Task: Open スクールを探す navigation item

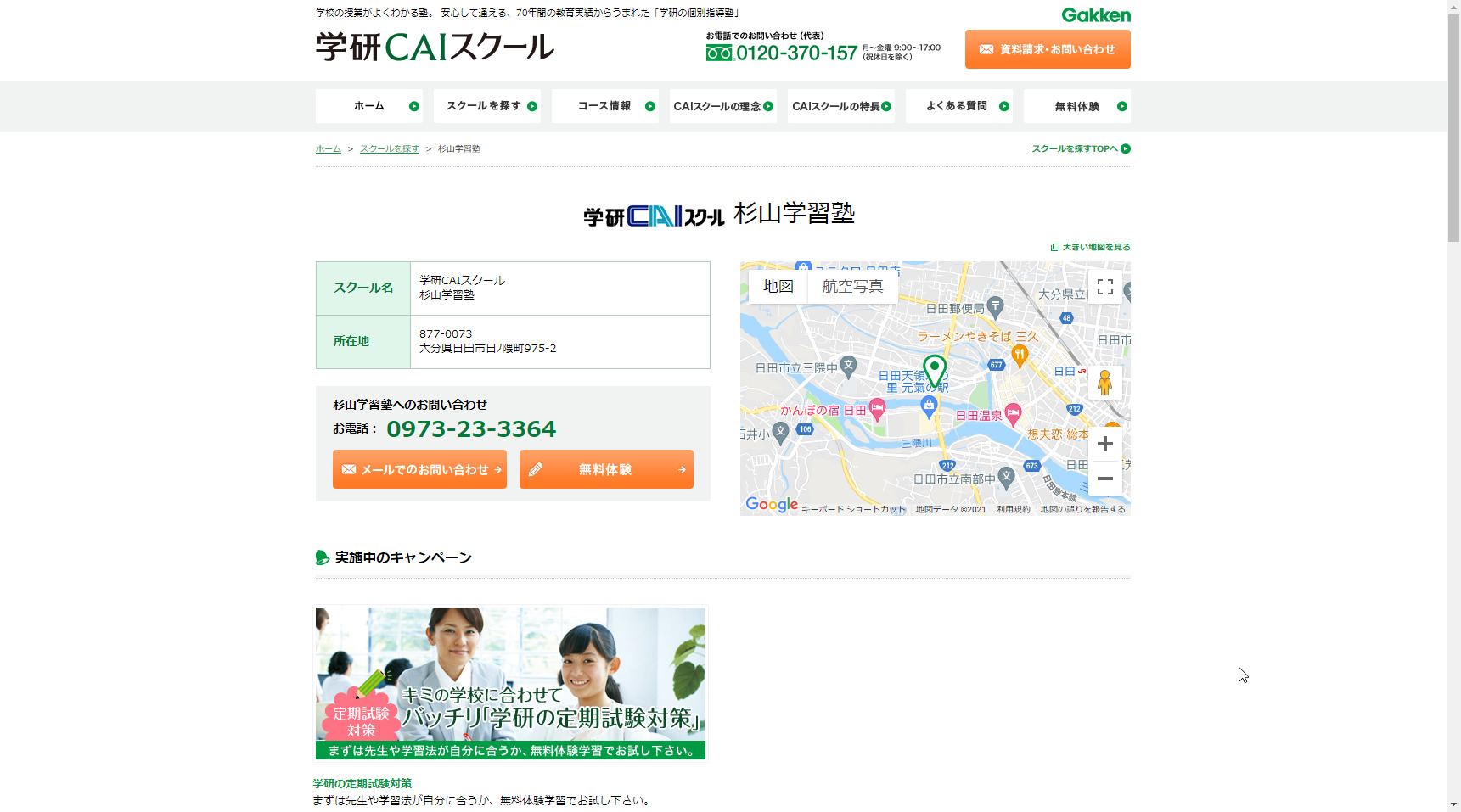Action: pos(487,106)
